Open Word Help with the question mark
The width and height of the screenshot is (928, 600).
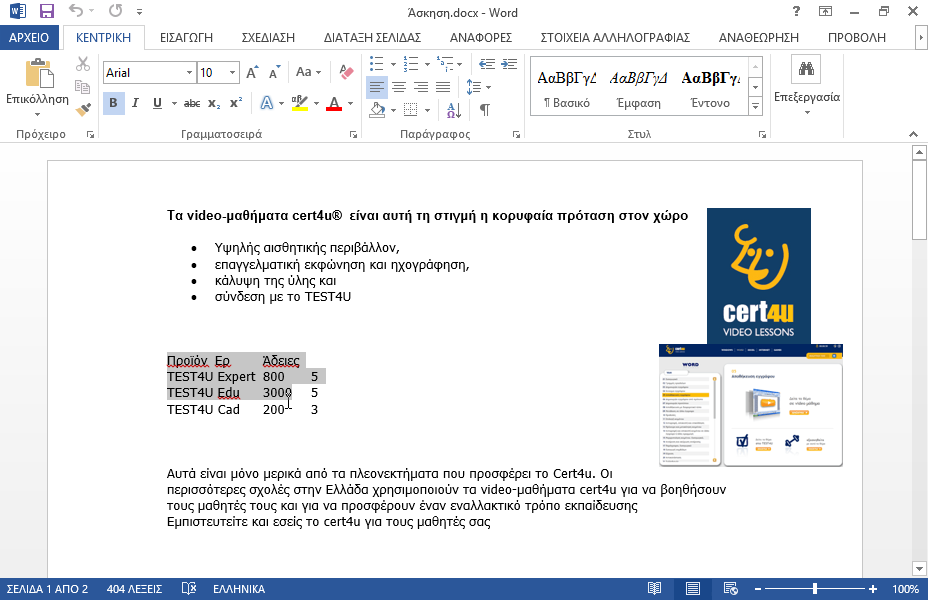tap(796, 11)
